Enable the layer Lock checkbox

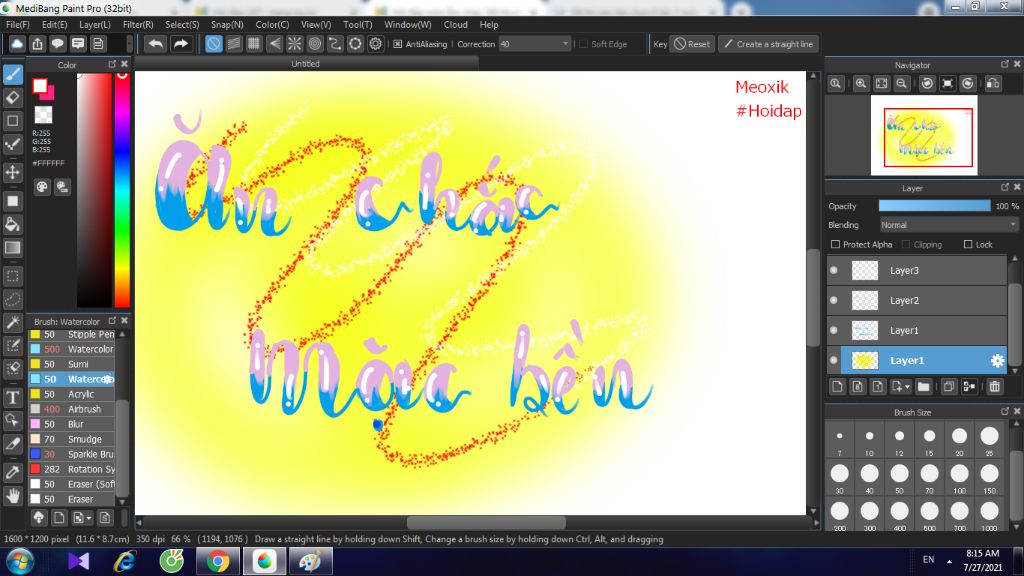968,244
